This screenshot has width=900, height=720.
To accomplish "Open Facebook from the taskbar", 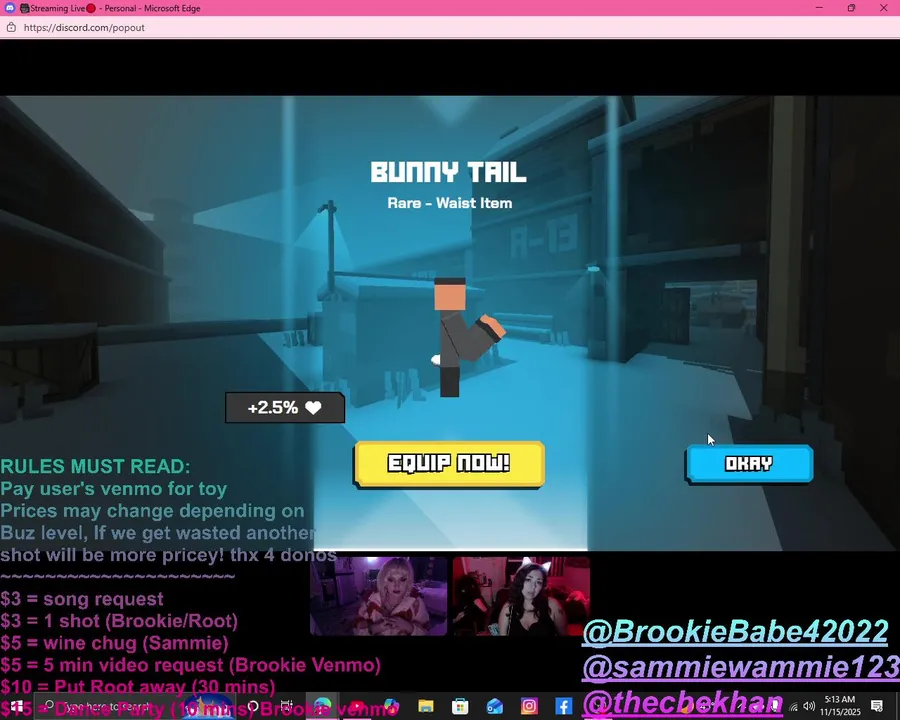I will (x=564, y=706).
